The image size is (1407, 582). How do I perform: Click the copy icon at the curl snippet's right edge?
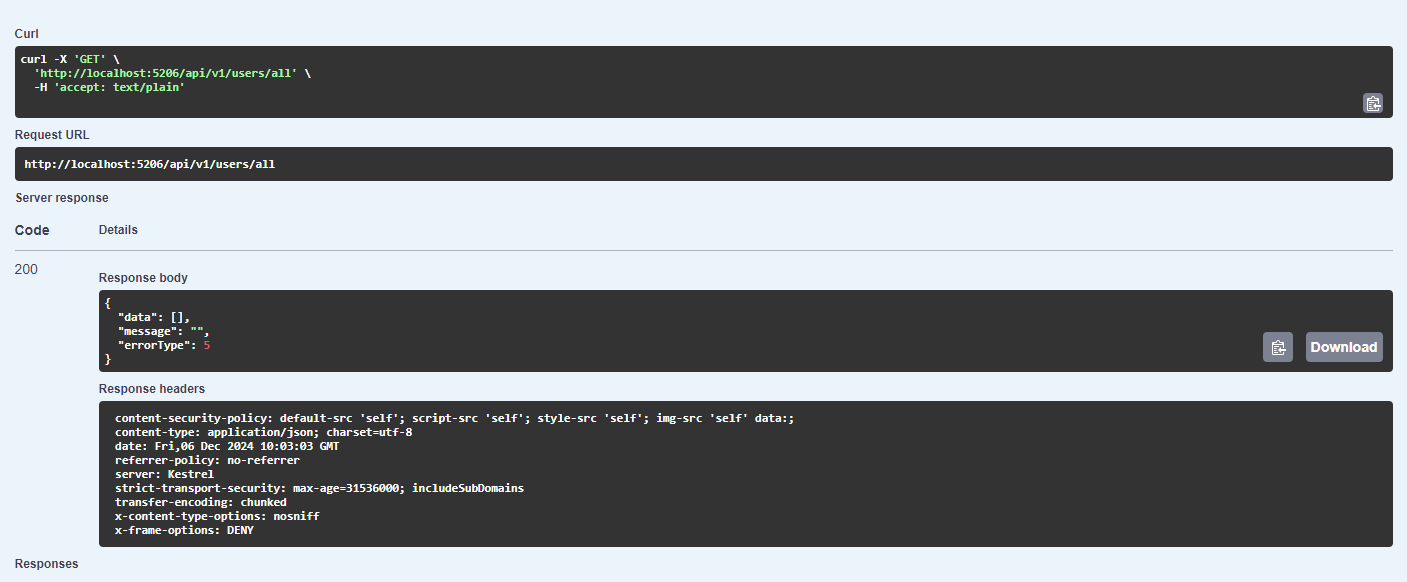(x=1373, y=103)
